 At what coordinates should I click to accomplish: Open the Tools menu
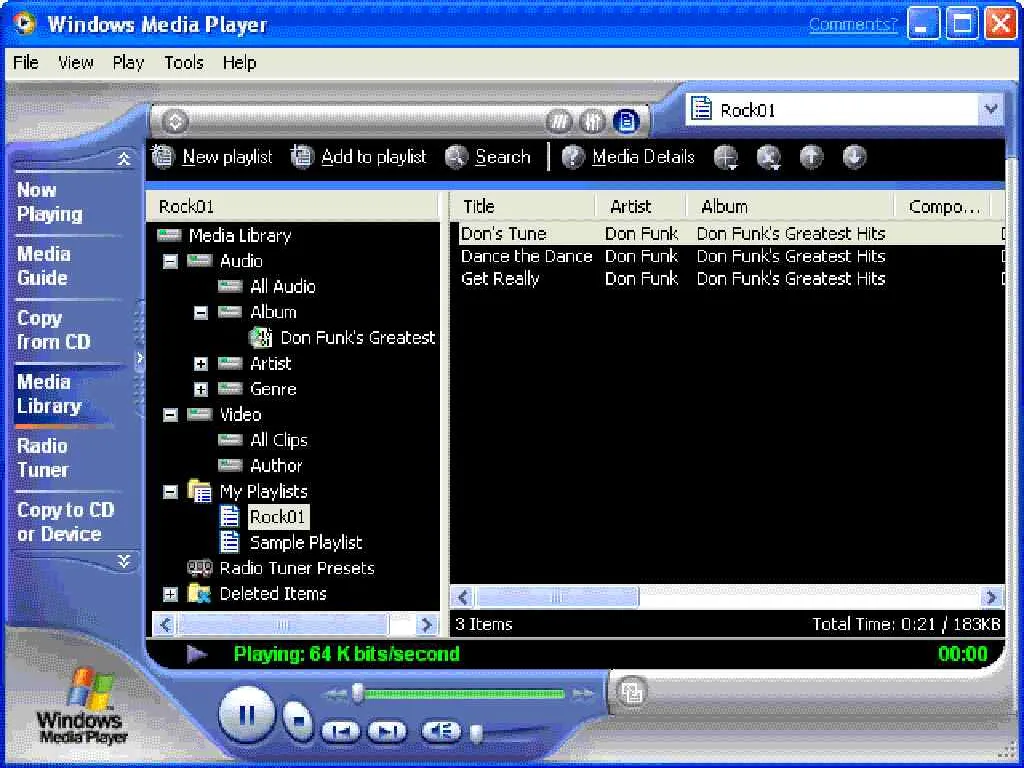[184, 63]
